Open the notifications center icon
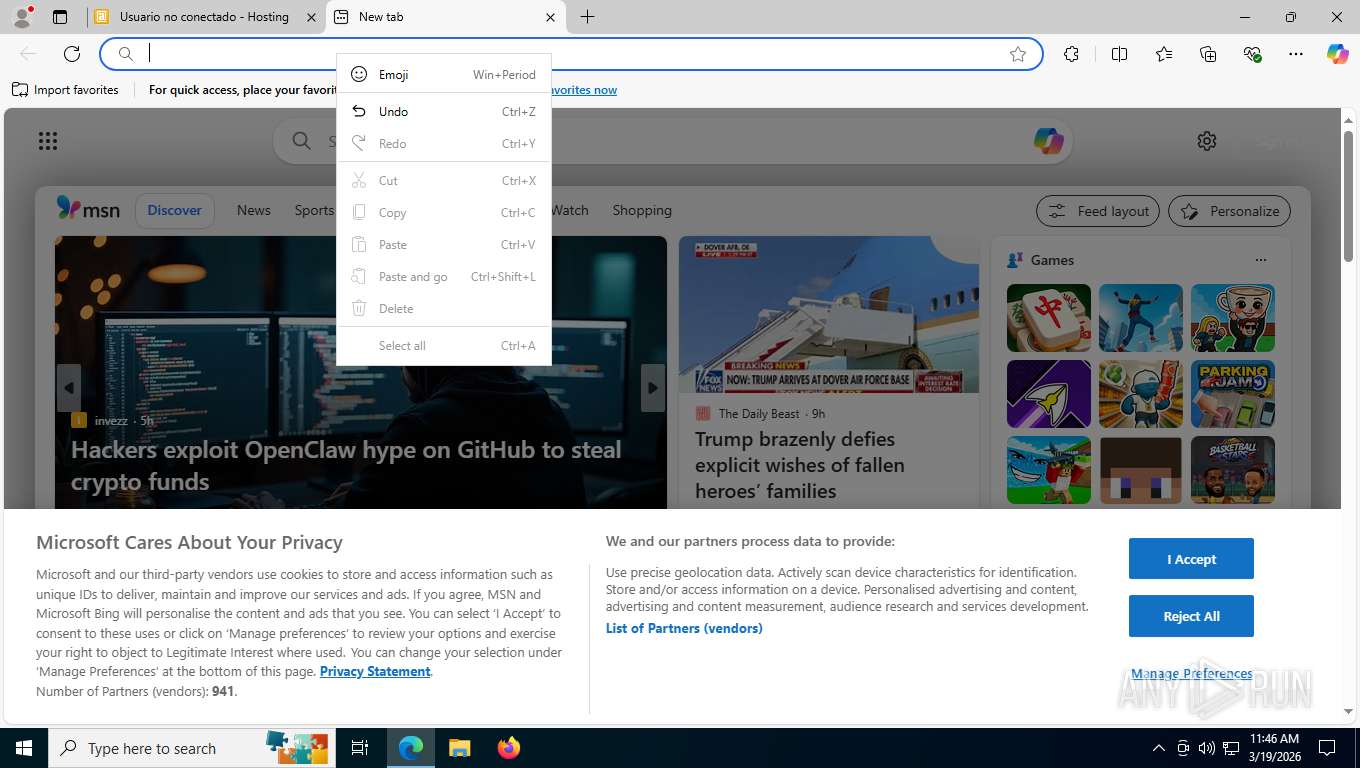The image size is (1360, 768). (x=1327, y=748)
